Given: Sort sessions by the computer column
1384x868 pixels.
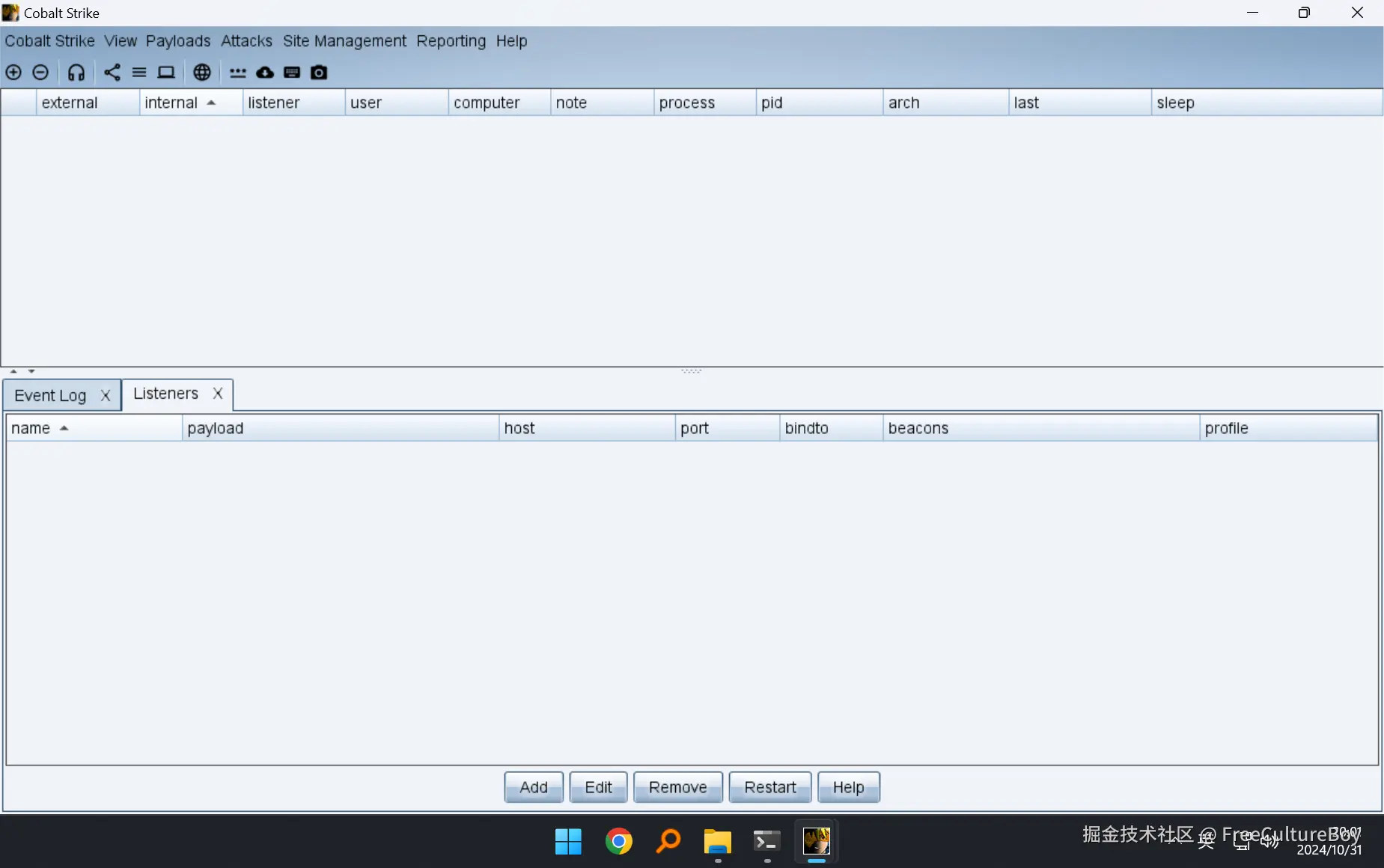Looking at the screenshot, I should [499, 103].
